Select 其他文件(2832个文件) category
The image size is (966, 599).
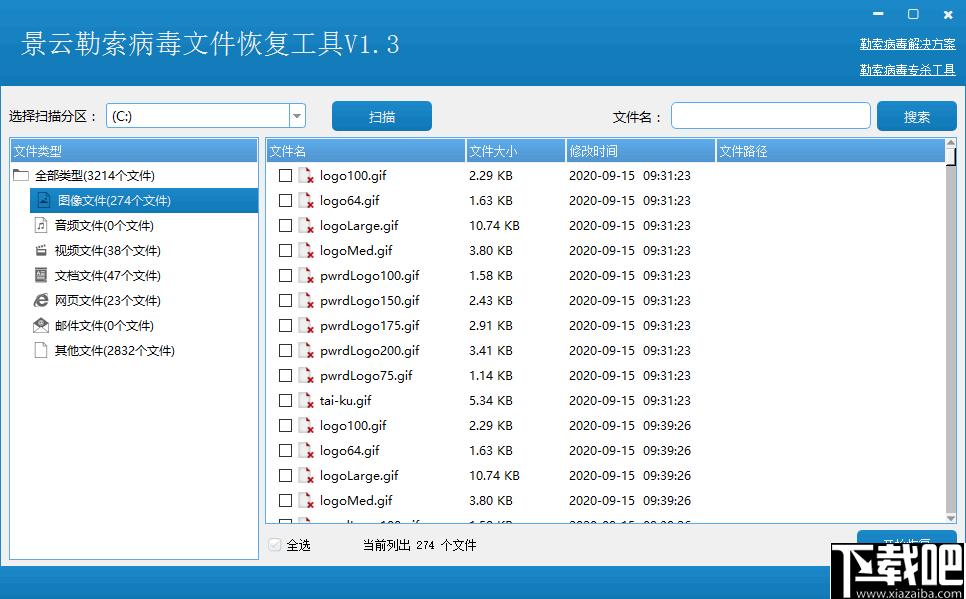click(115, 351)
